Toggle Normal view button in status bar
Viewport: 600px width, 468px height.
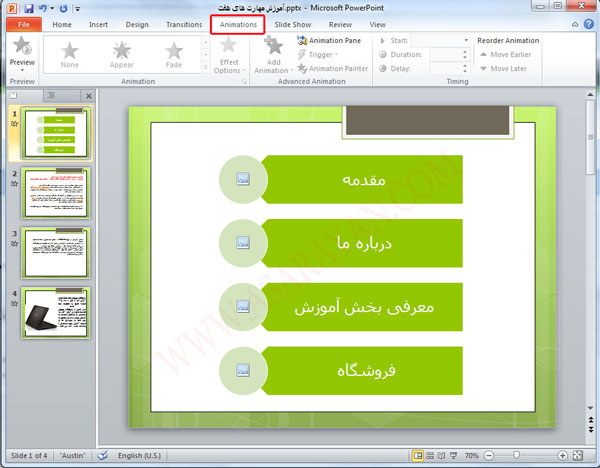(418, 455)
